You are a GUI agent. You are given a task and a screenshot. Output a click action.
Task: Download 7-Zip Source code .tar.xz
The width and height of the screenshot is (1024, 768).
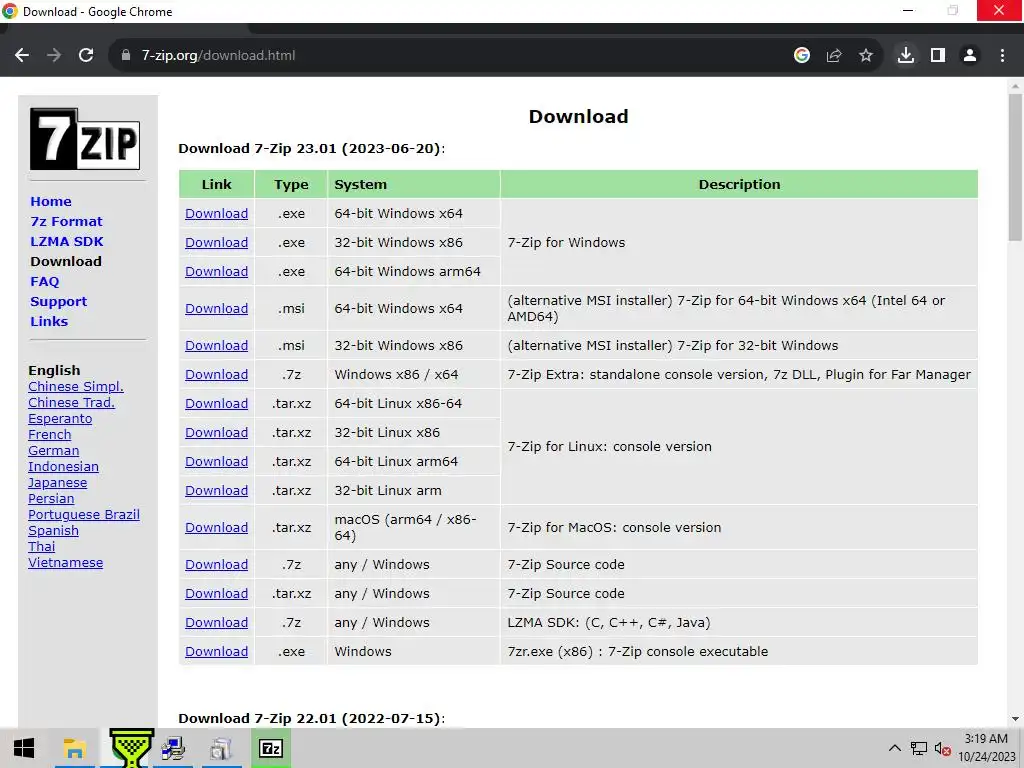tap(216, 594)
